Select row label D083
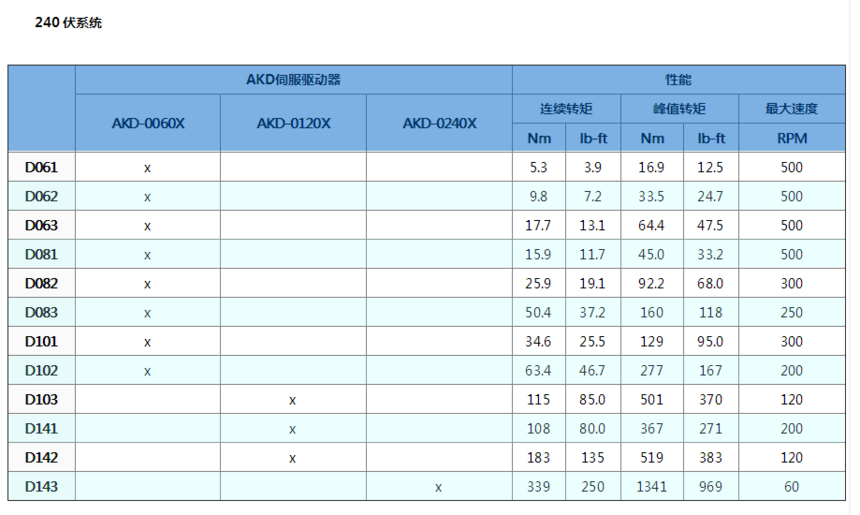This screenshot has width=860, height=515. pos(41,313)
